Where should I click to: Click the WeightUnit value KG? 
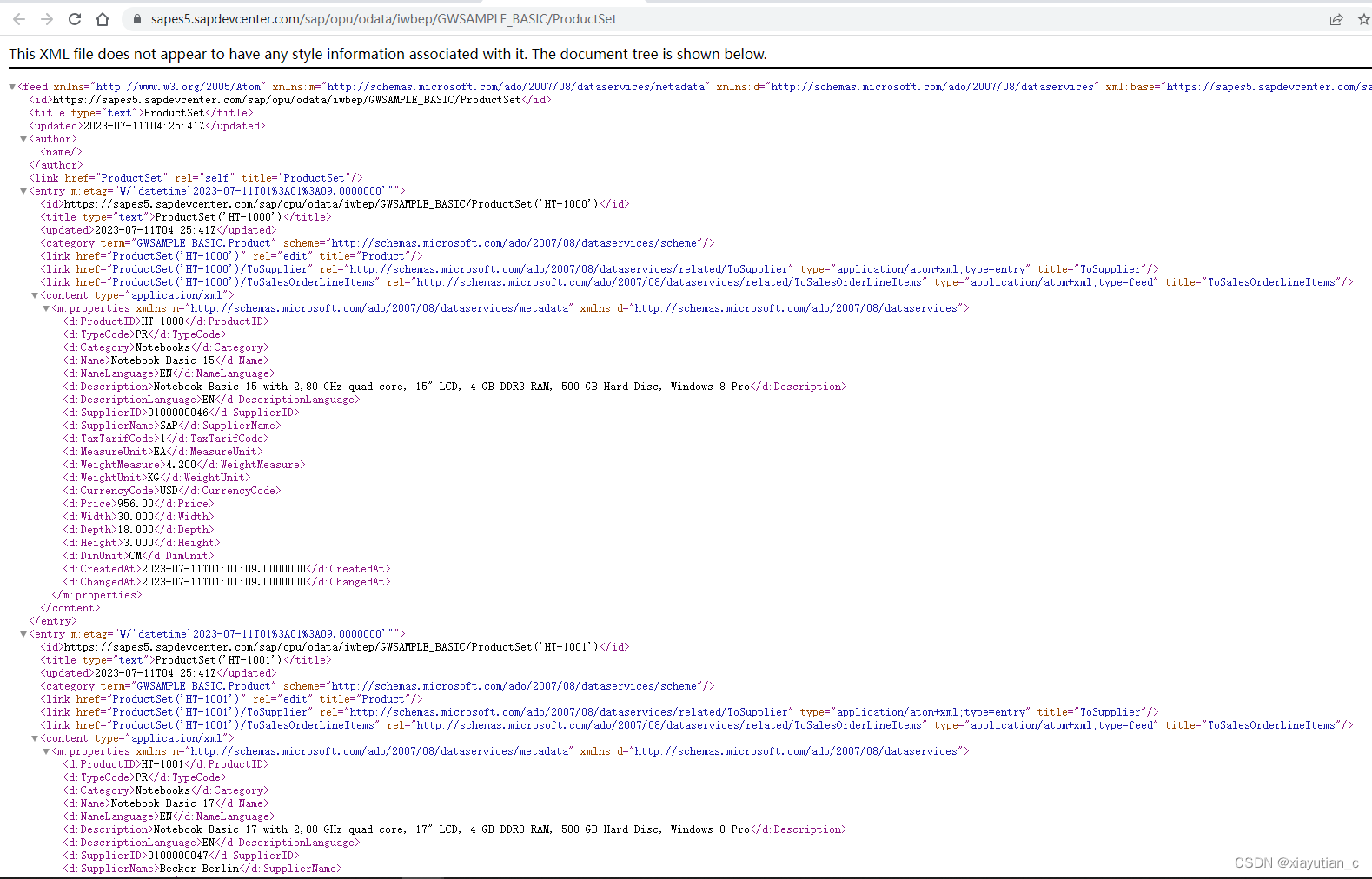pos(154,478)
